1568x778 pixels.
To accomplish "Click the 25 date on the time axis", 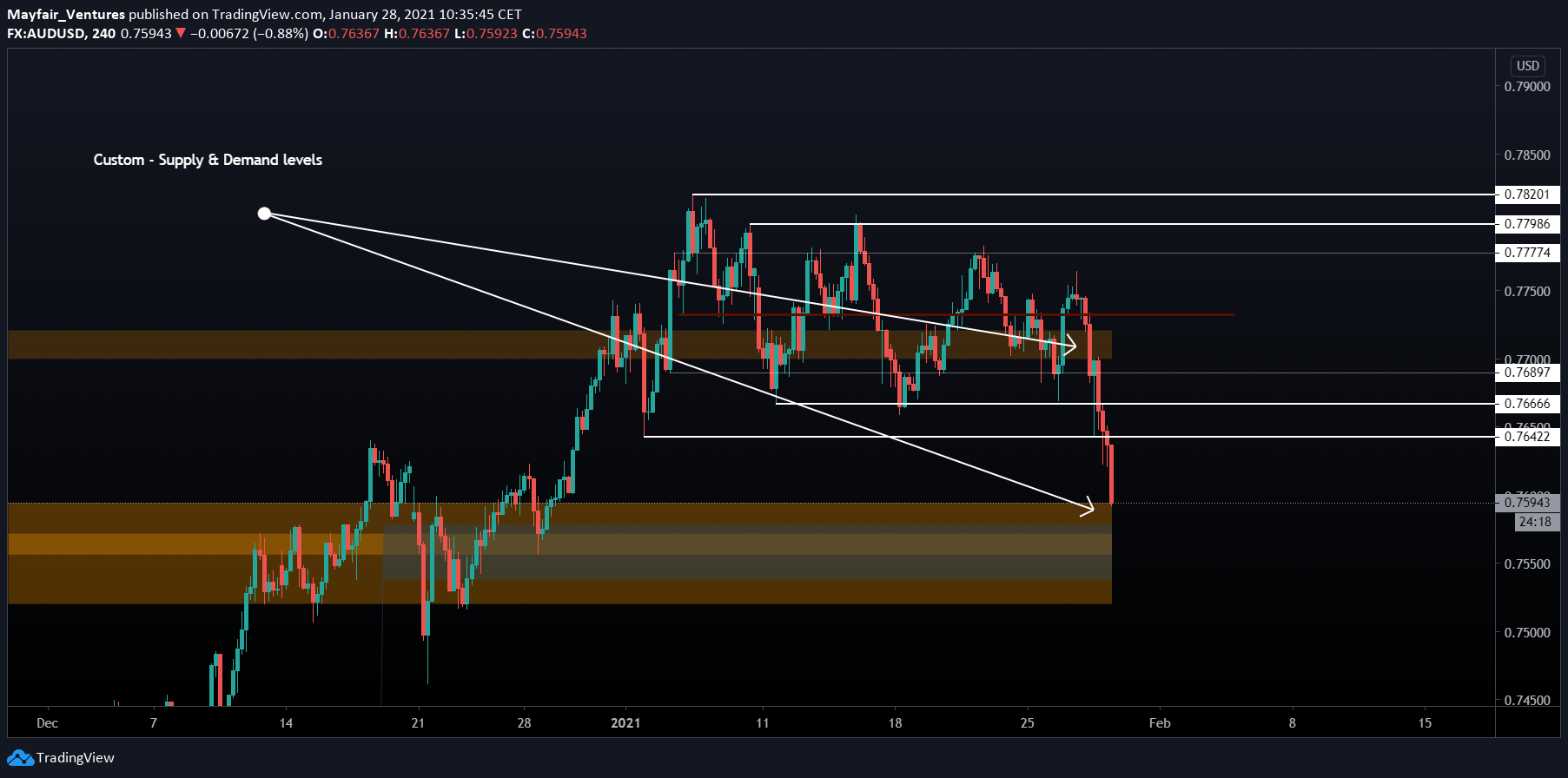I will (x=1027, y=723).
